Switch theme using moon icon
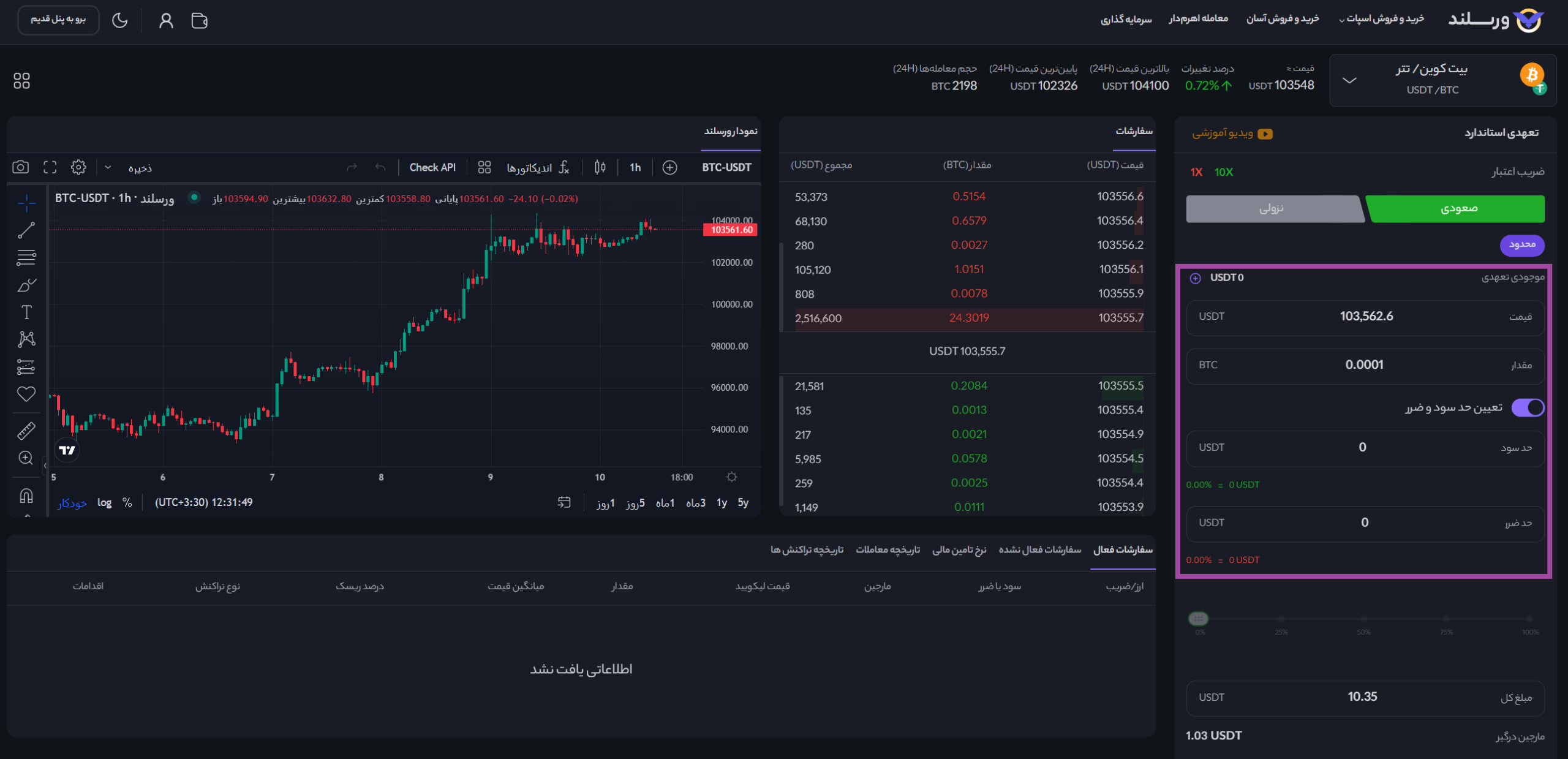This screenshot has height=759, width=1568. coord(120,21)
